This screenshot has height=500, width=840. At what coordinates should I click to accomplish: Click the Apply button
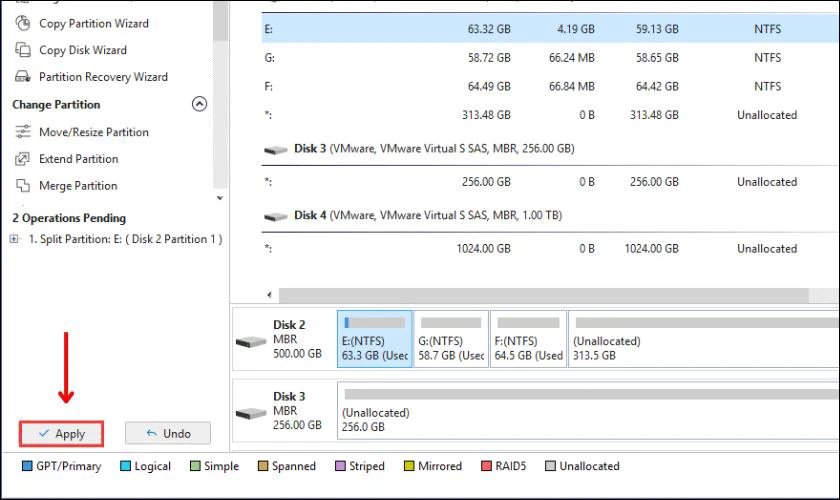point(61,434)
